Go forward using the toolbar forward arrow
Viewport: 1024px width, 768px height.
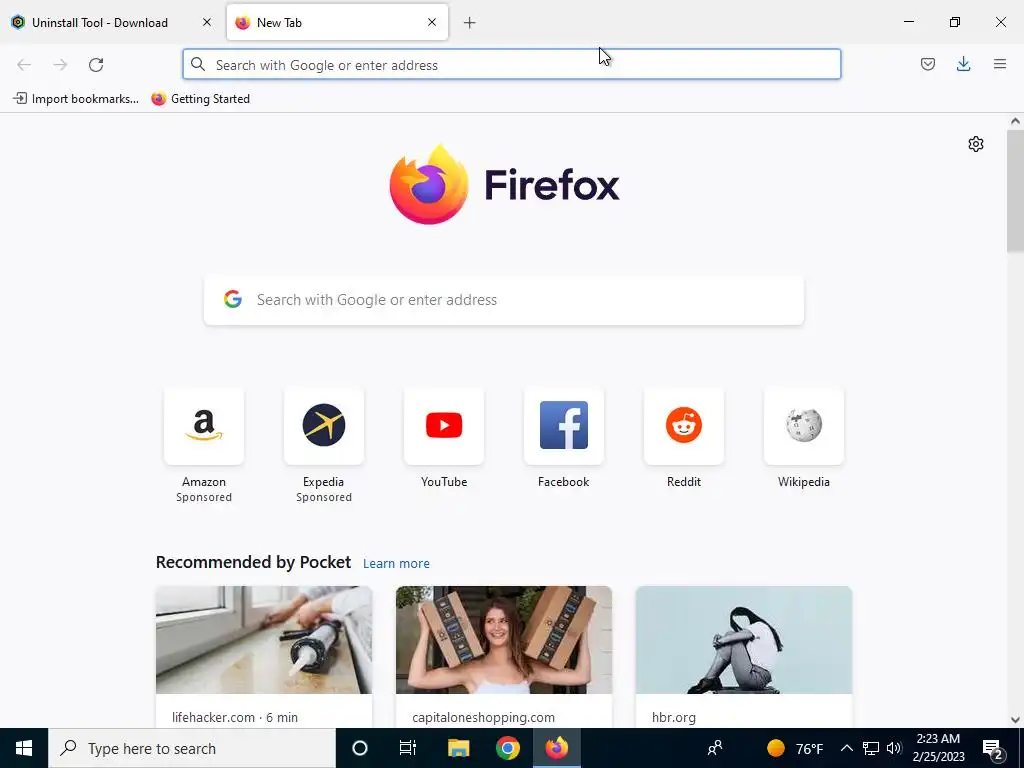(x=60, y=65)
